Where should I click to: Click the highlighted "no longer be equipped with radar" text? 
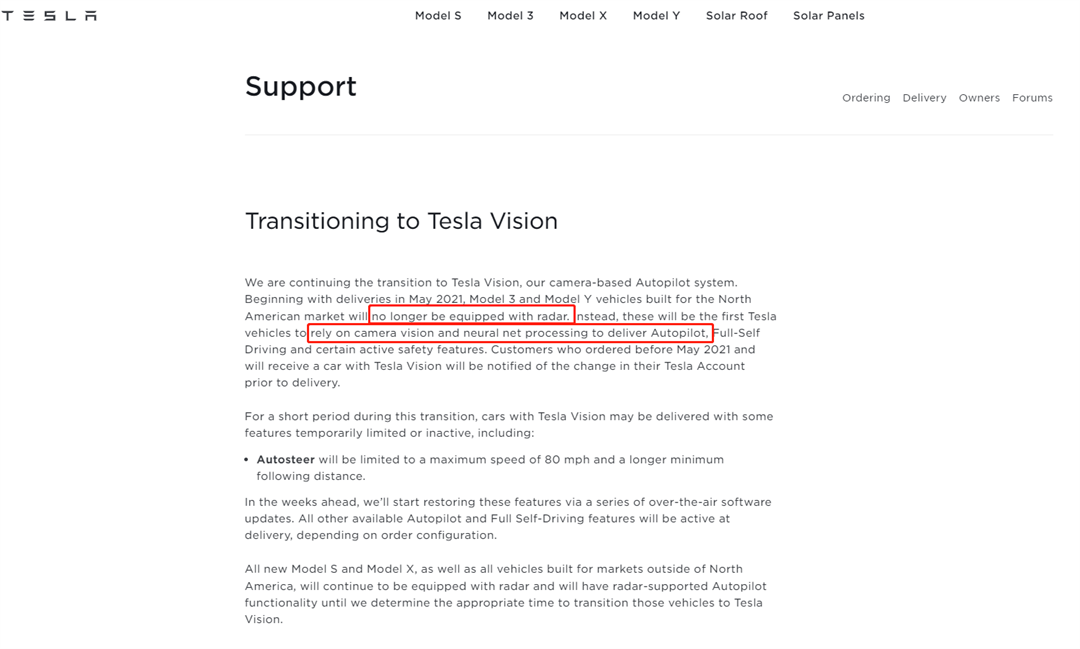pyautogui.click(x=471, y=316)
